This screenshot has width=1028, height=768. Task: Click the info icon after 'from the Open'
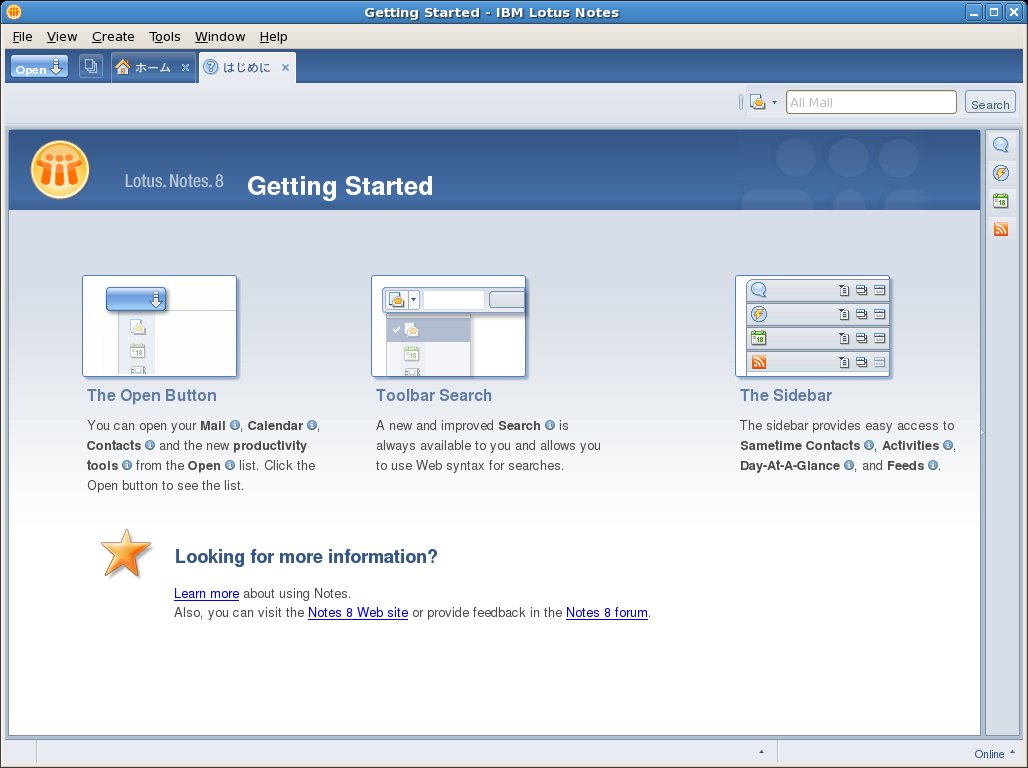[229, 465]
